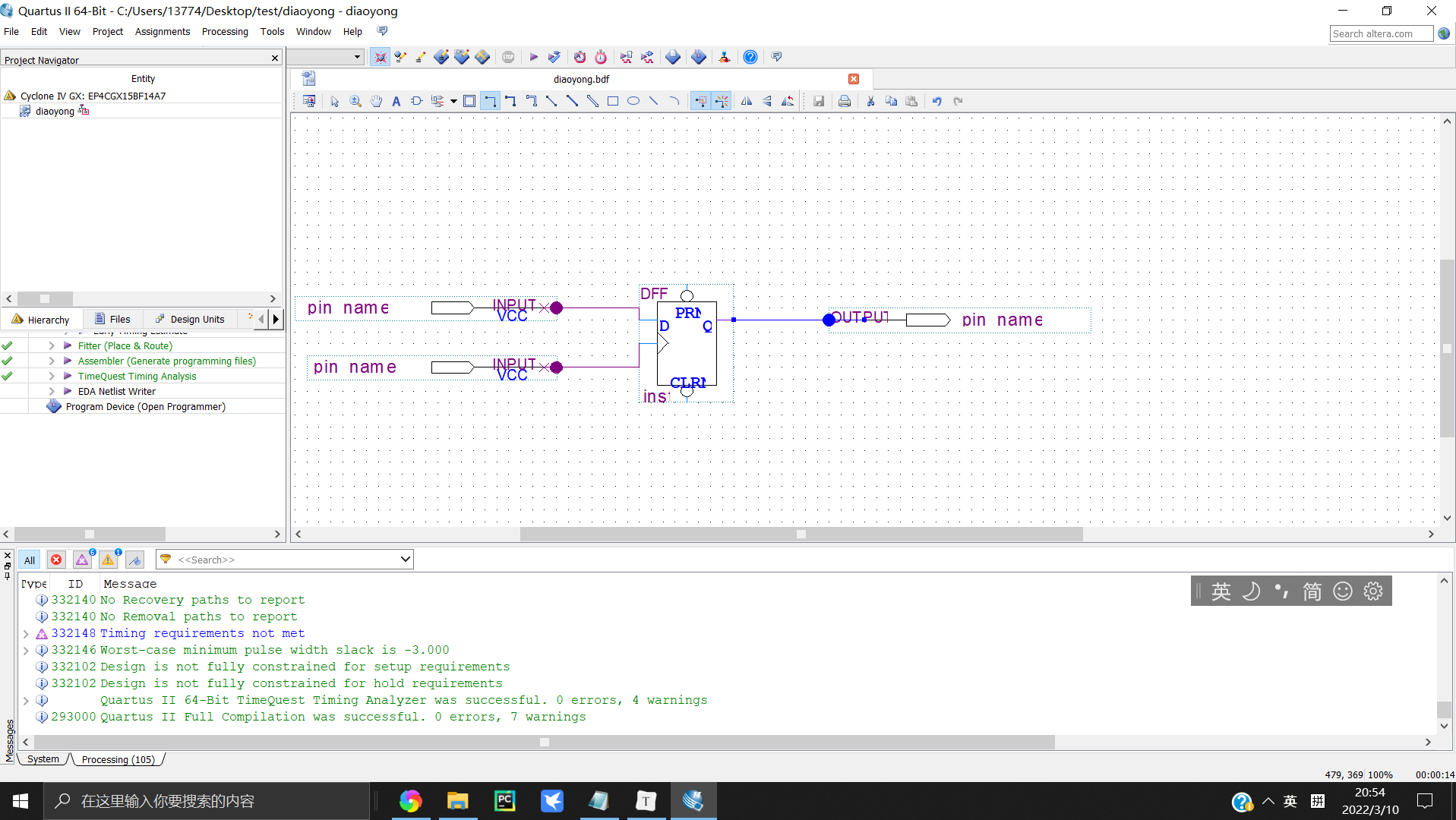Toggle the Error messages filter
The width and height of the screenshot is (1456, 820).
click(56, 560)
